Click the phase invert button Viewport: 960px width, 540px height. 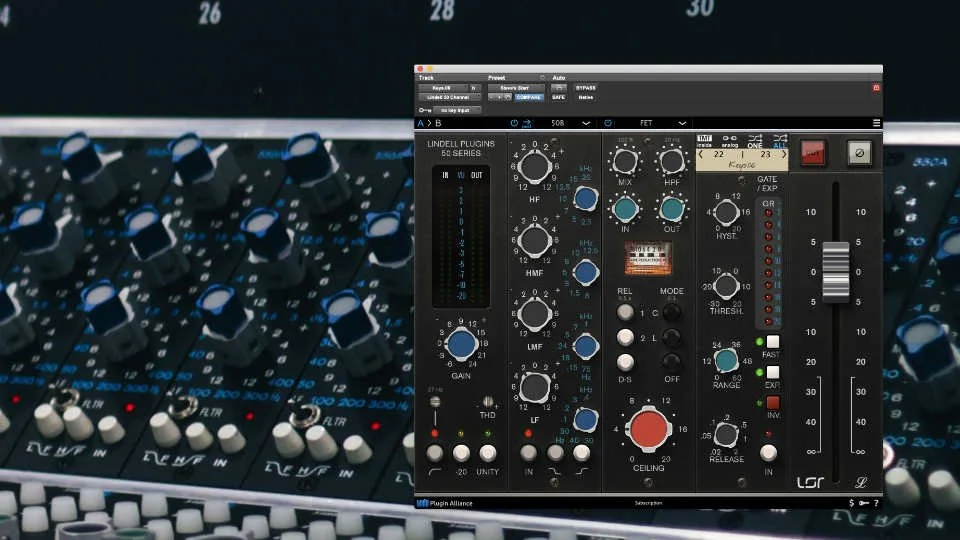coord(859,153)
